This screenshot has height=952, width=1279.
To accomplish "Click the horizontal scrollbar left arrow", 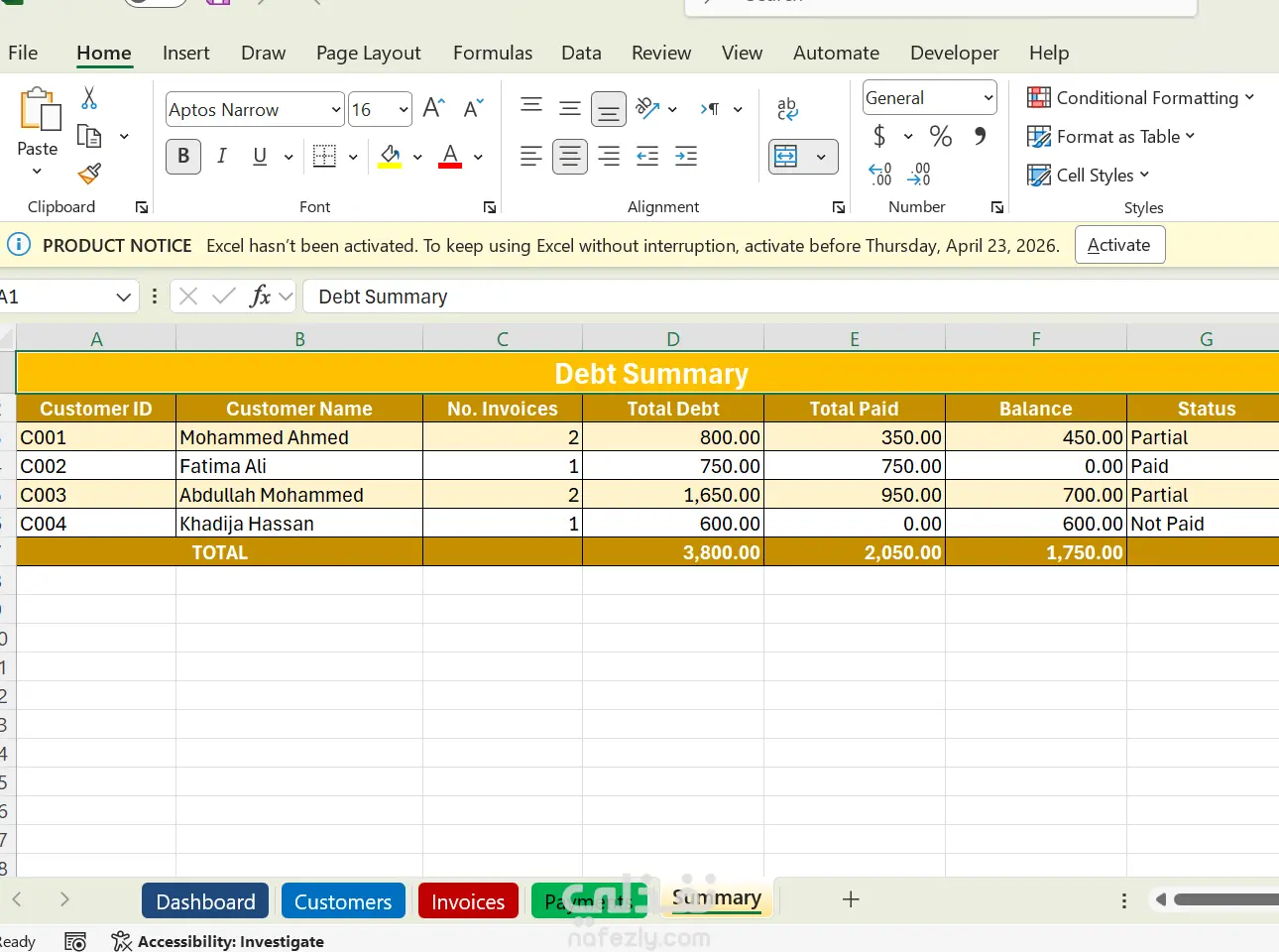I will [x=1161, y=899].
